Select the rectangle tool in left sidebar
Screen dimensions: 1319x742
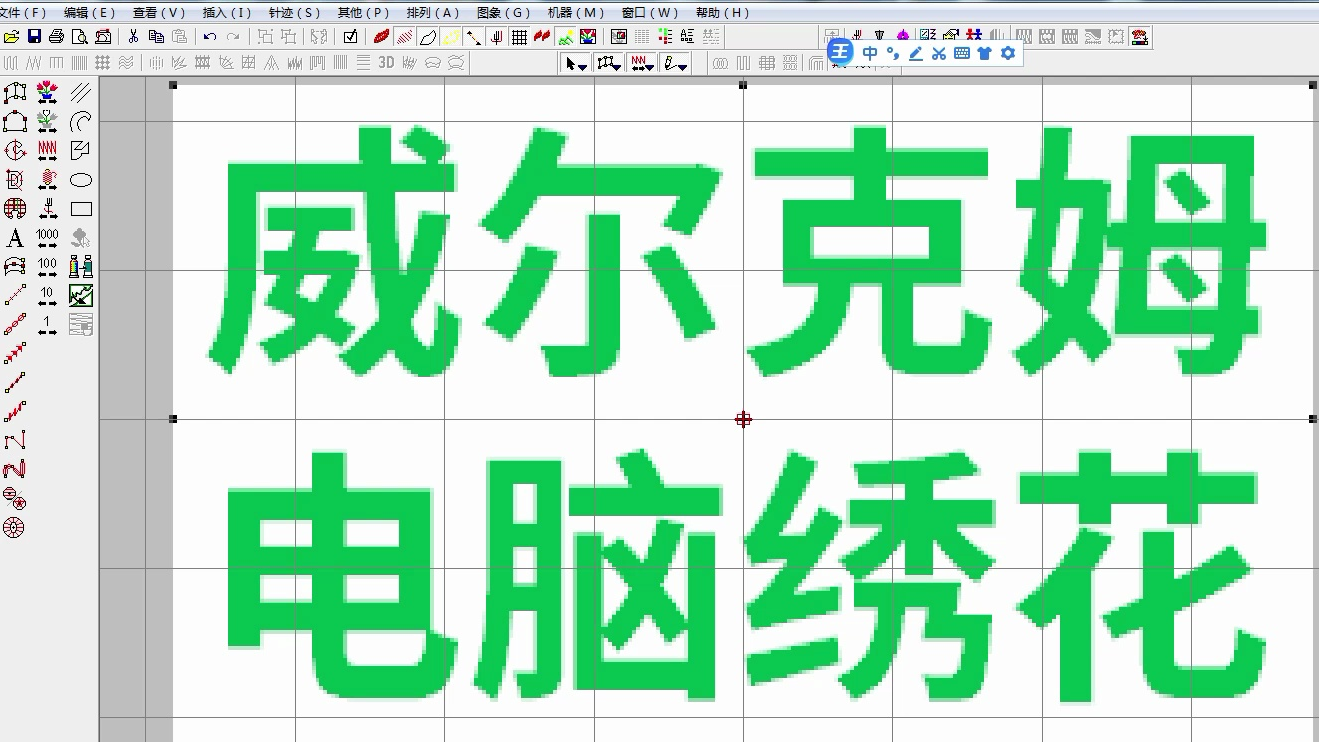click(81, 208)
